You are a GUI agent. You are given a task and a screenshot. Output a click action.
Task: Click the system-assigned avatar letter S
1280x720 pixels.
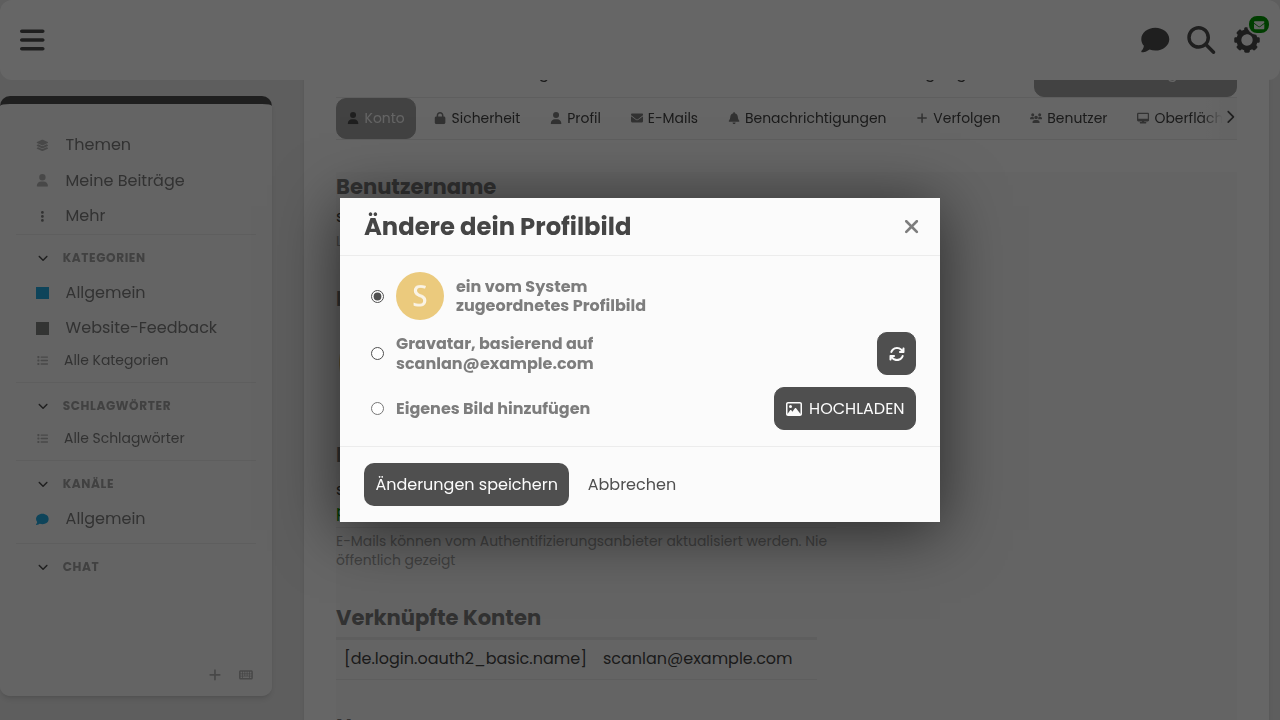point(420,296)
